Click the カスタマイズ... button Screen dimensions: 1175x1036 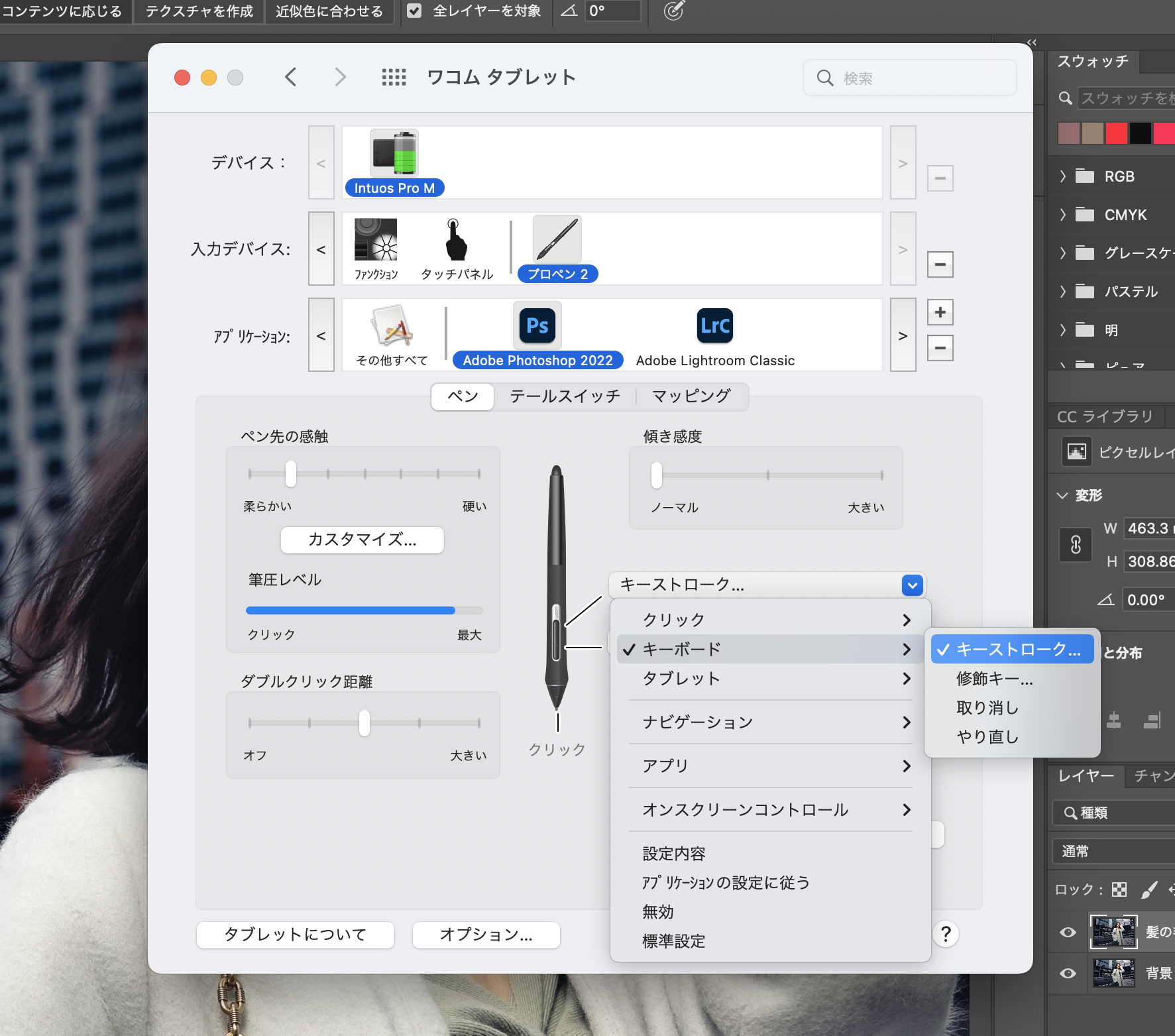[362, 540]
